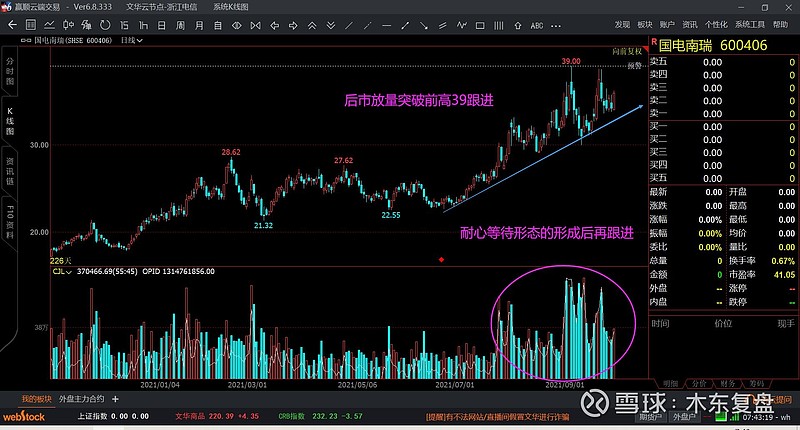Screen dimensions: 800x430
Task: Open the 财务 tab in quote panel
Action: click(728, 384)
